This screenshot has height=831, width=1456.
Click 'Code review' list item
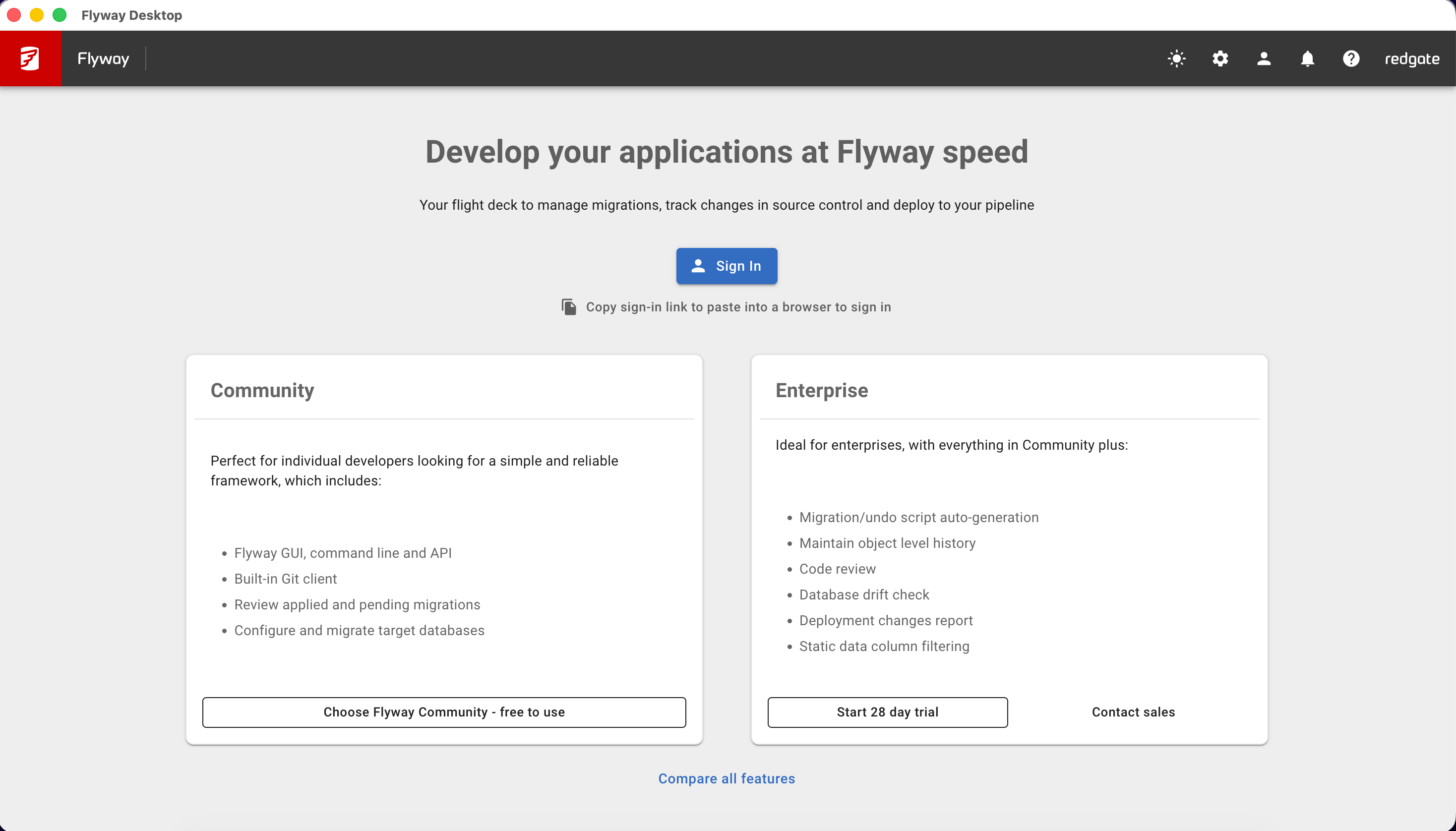pyautogui.click(x=837, y=569)
